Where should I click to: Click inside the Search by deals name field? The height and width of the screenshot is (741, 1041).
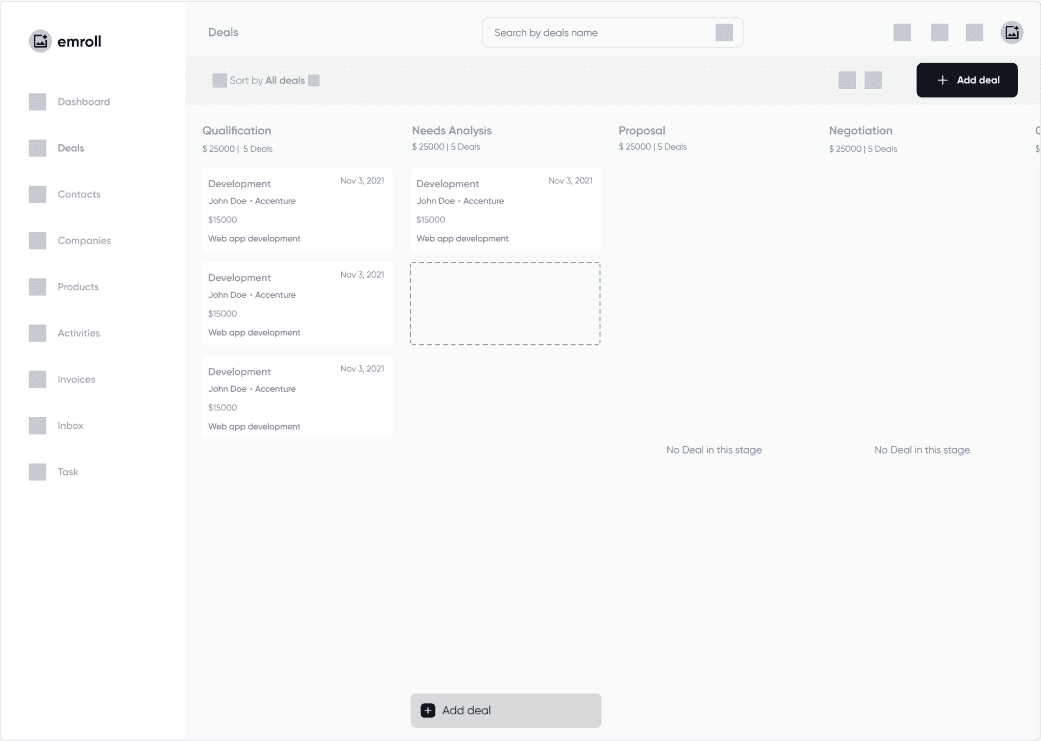[600, 32]
